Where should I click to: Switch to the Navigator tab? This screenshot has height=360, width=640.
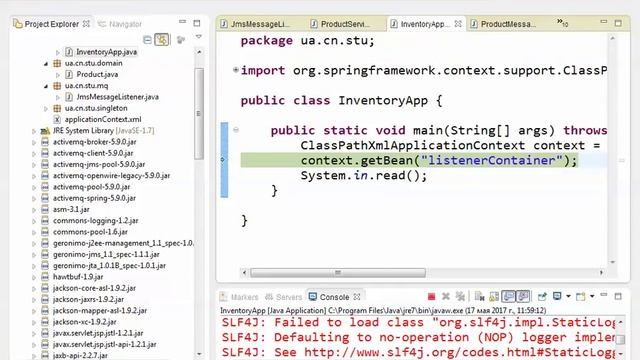point(120,24)
